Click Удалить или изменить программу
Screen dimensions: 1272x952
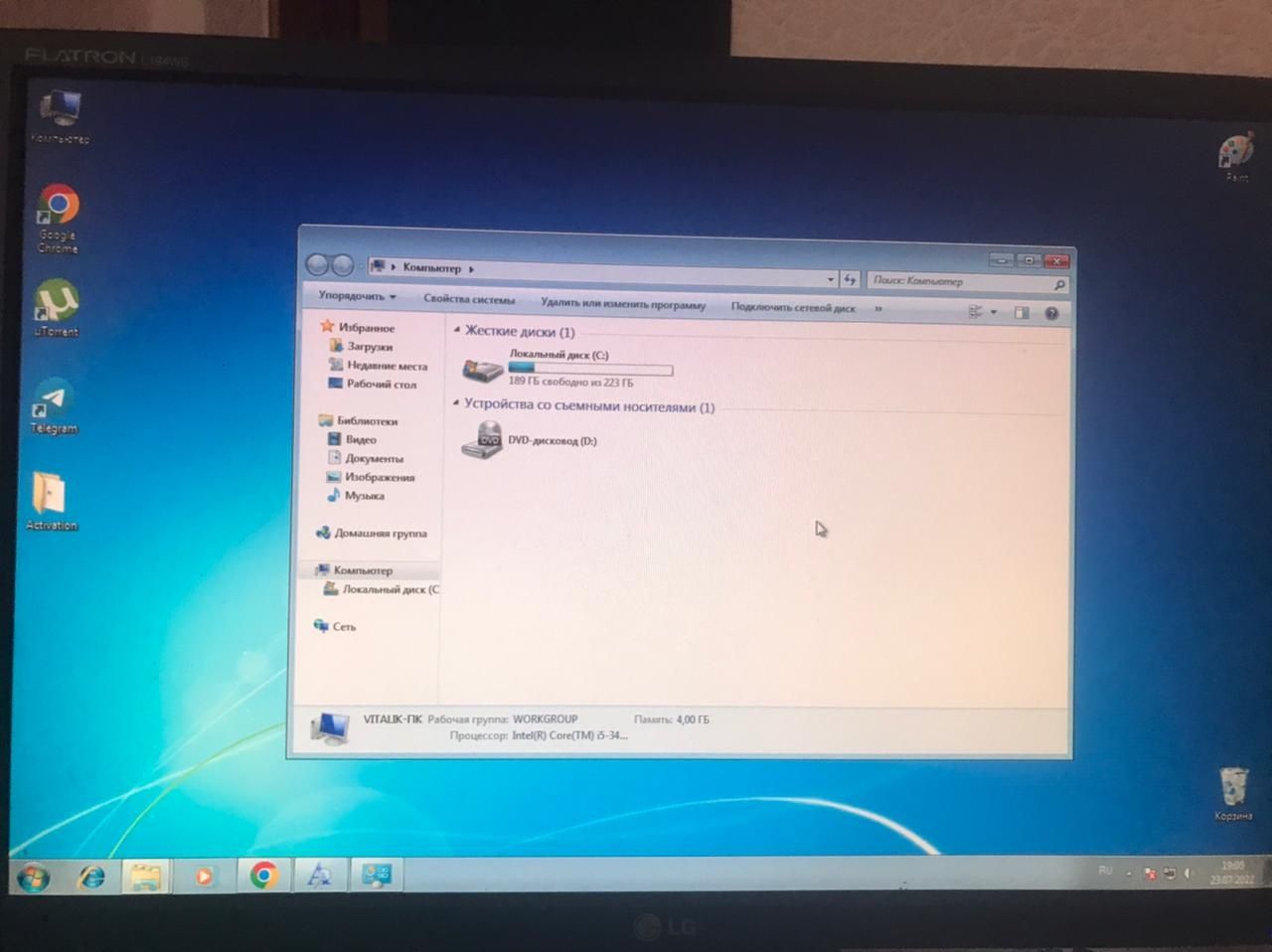tap(623, 304)
